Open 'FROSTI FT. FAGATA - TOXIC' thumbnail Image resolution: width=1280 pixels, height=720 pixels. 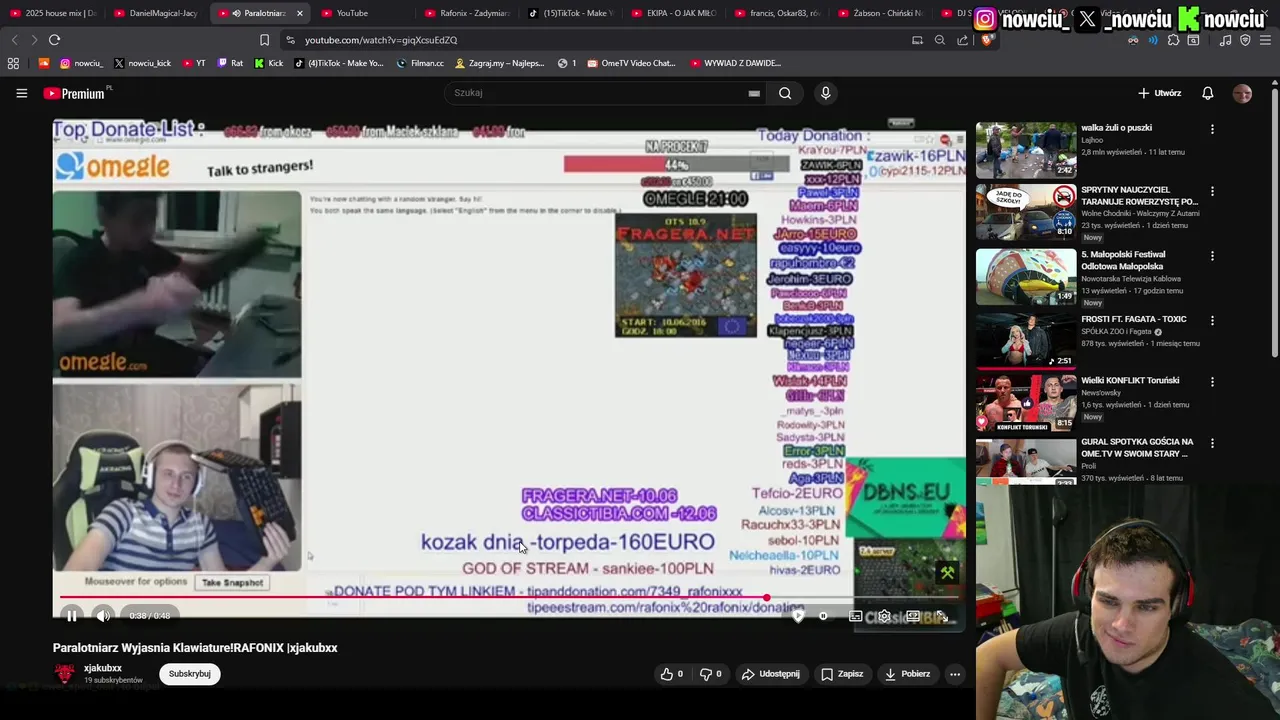point(1026,341)
